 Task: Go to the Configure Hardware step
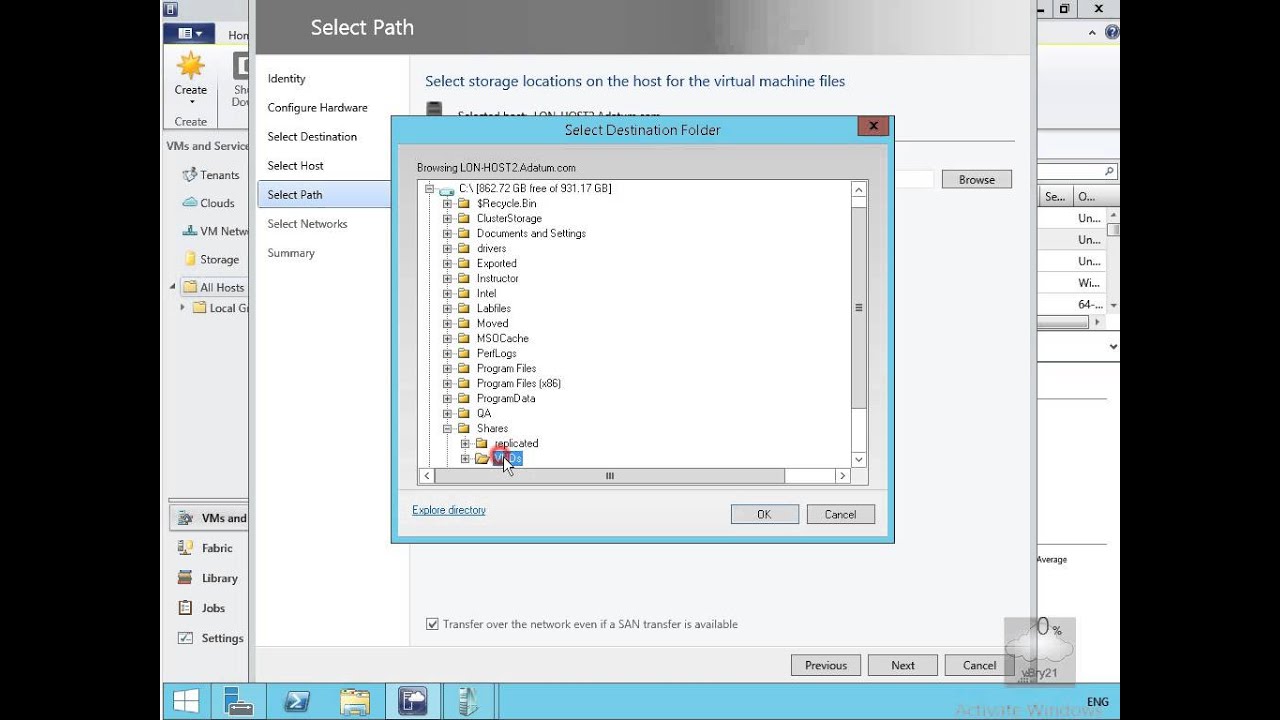317,108
